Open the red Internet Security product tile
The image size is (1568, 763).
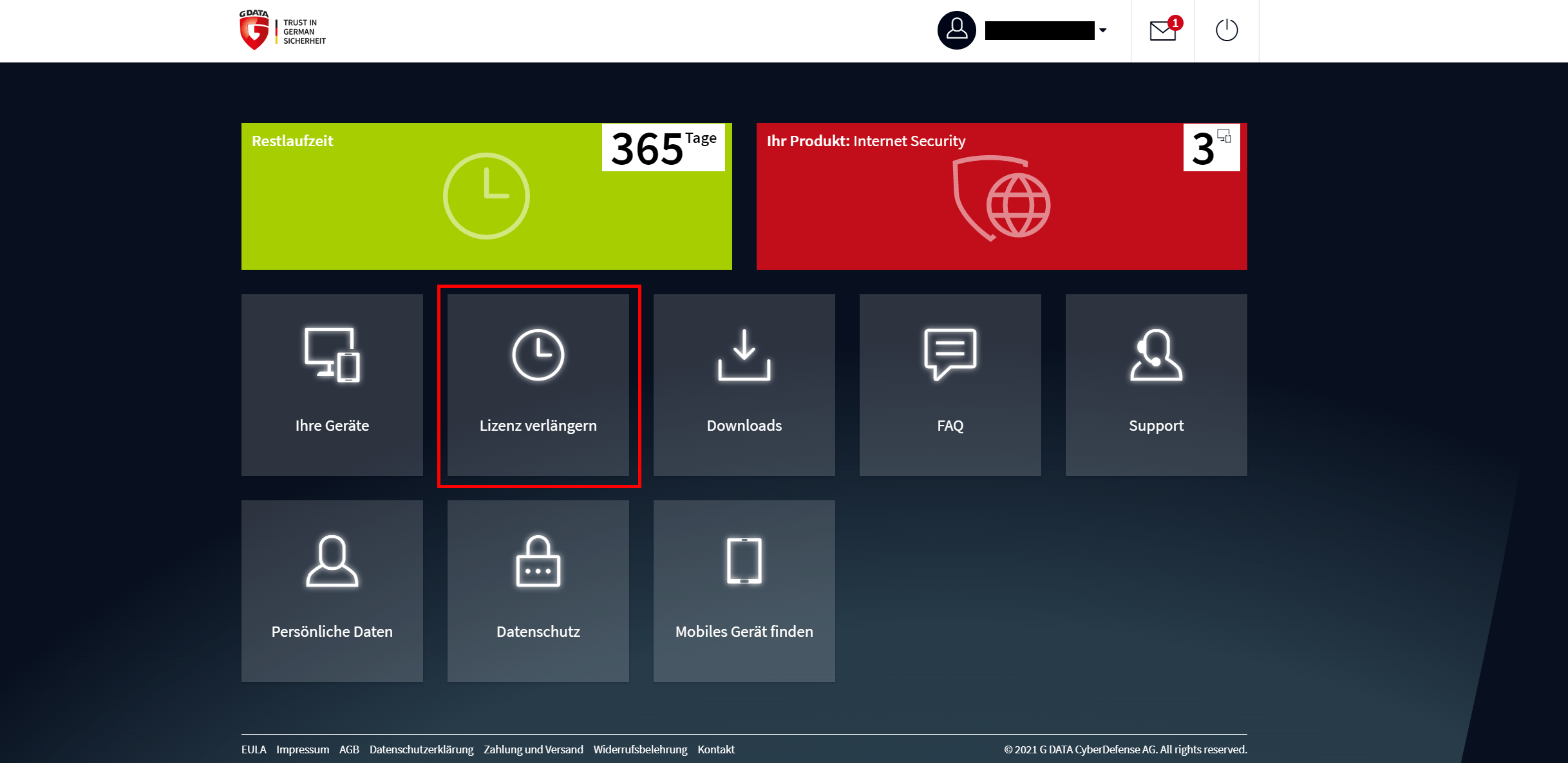1001,196
